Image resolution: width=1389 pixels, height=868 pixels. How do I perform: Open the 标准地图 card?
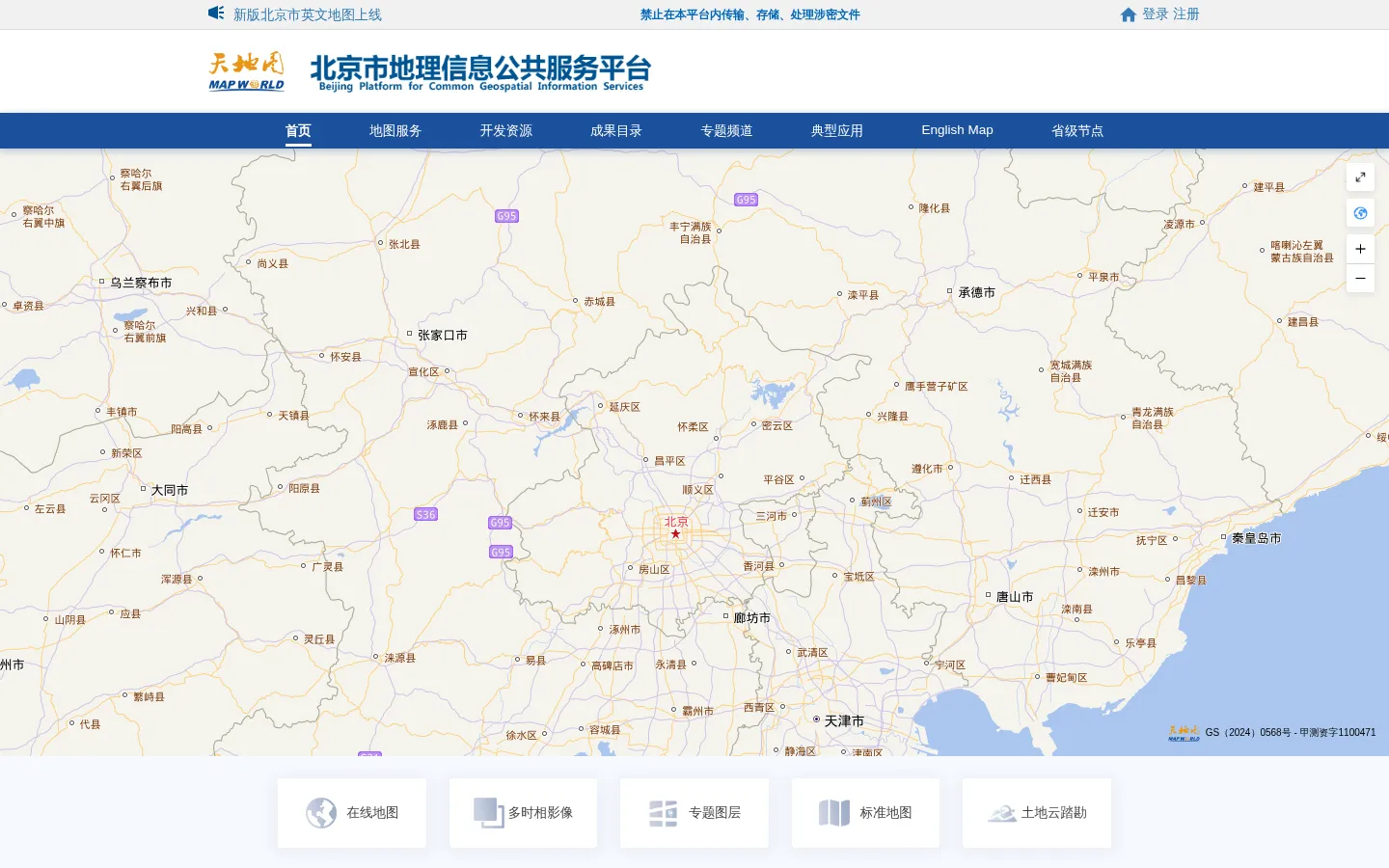coord(865,813)
